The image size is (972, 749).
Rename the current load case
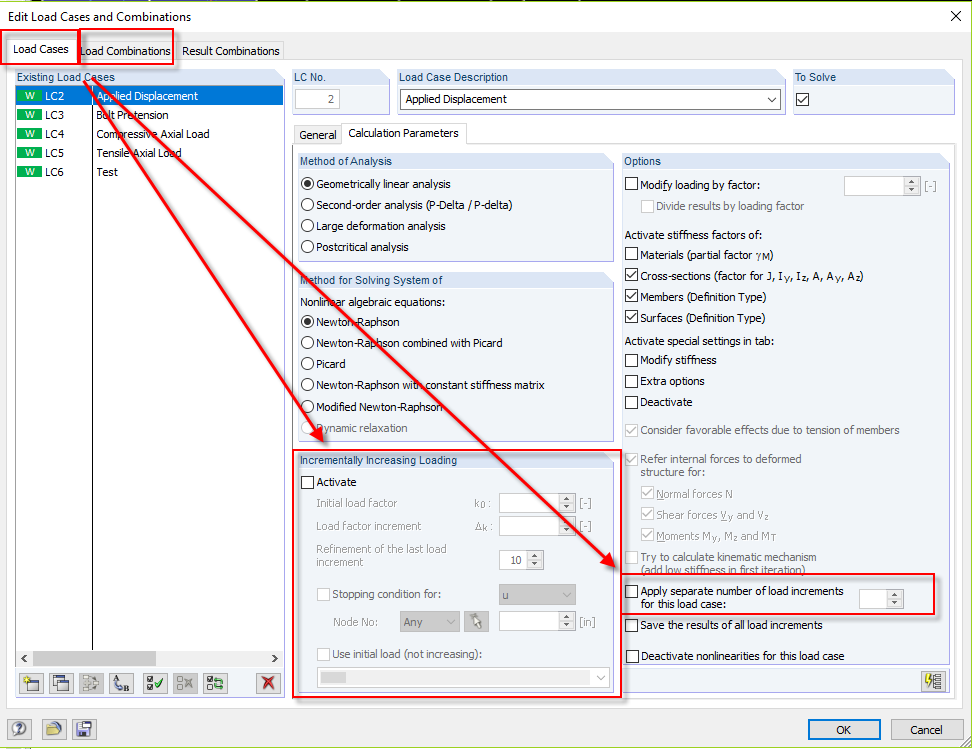120,683
